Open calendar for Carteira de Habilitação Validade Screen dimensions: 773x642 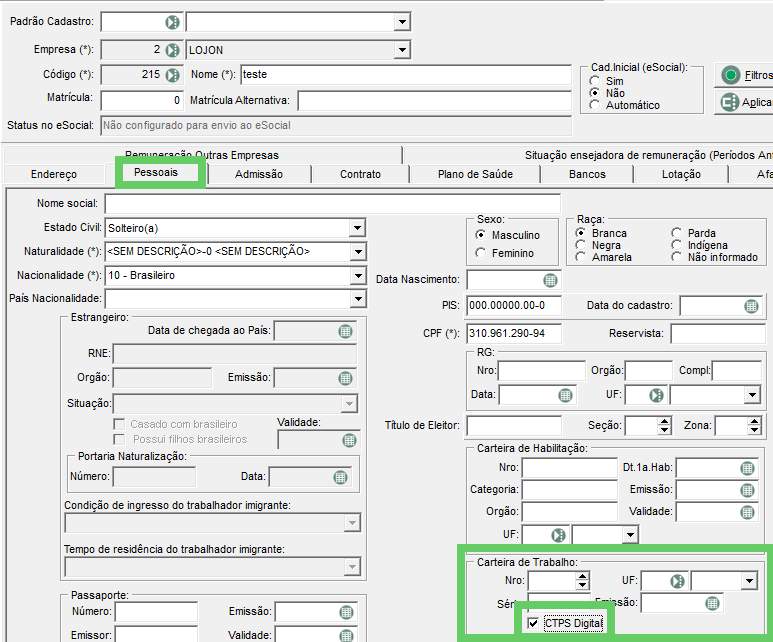tap(747, 512)
